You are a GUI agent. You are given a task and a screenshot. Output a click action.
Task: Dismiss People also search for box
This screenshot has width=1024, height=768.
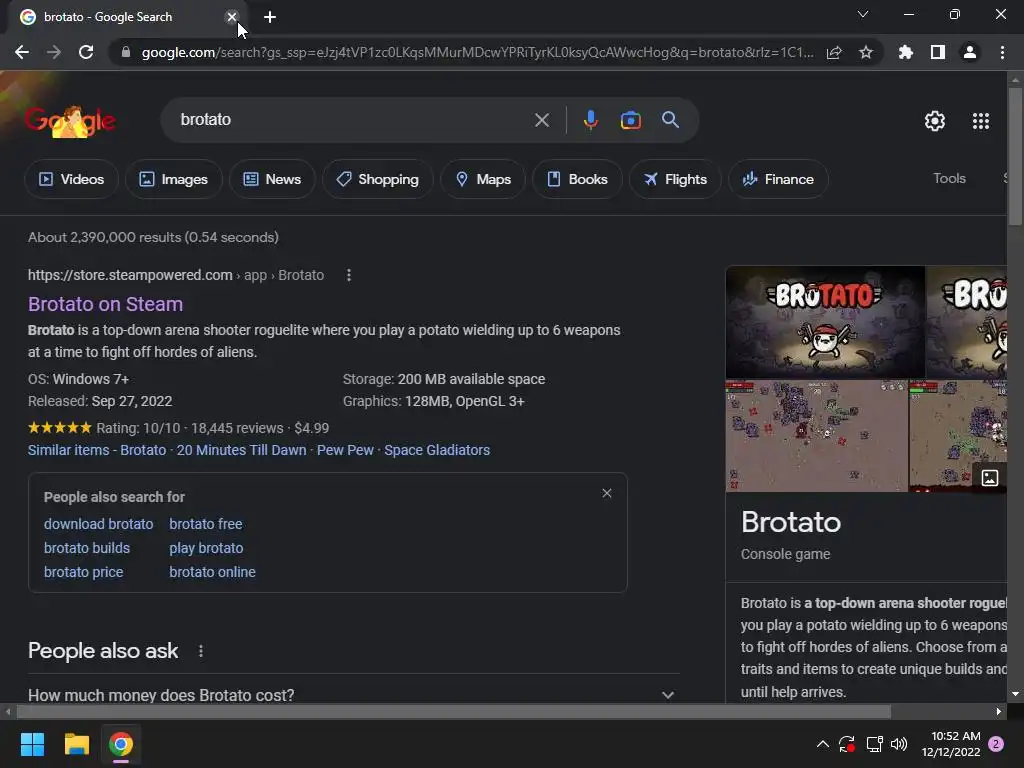pyautogui.click(x=607, y=493)
